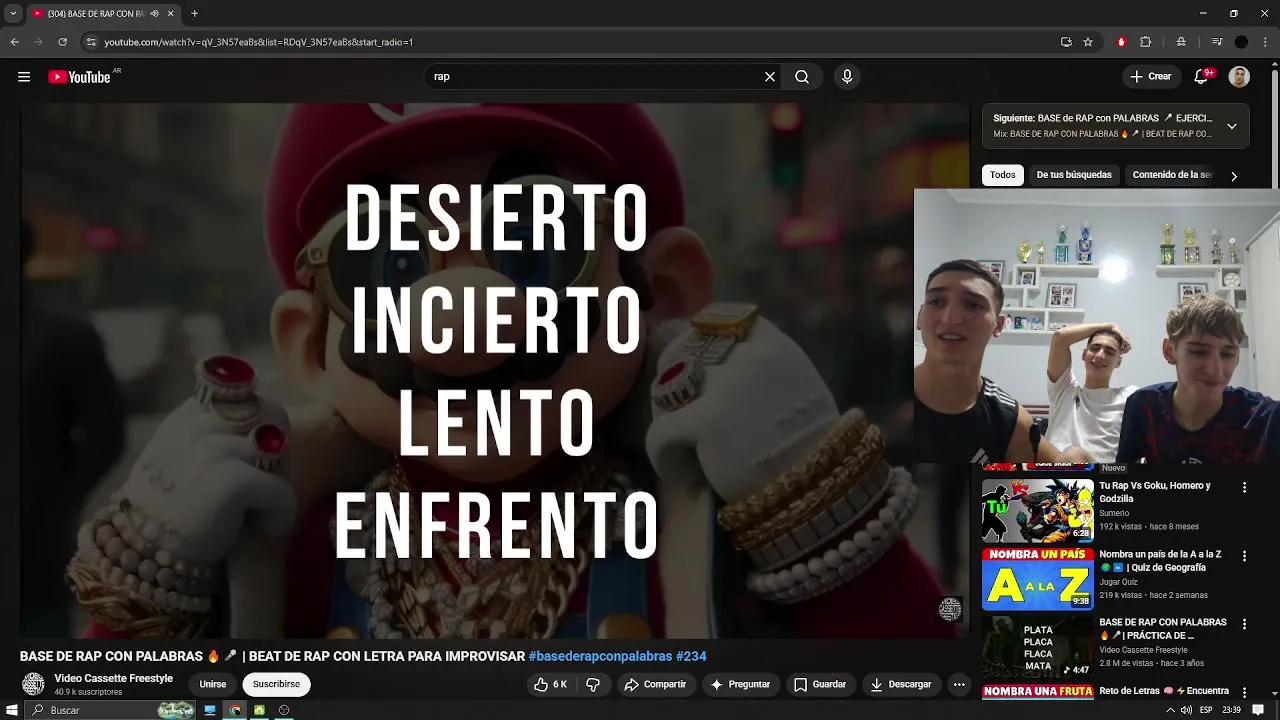Screen dimensions: 1280x720
Task: Select the Contenido de la serie chip
Action: pyautogui.click(x=1172, y=175)
